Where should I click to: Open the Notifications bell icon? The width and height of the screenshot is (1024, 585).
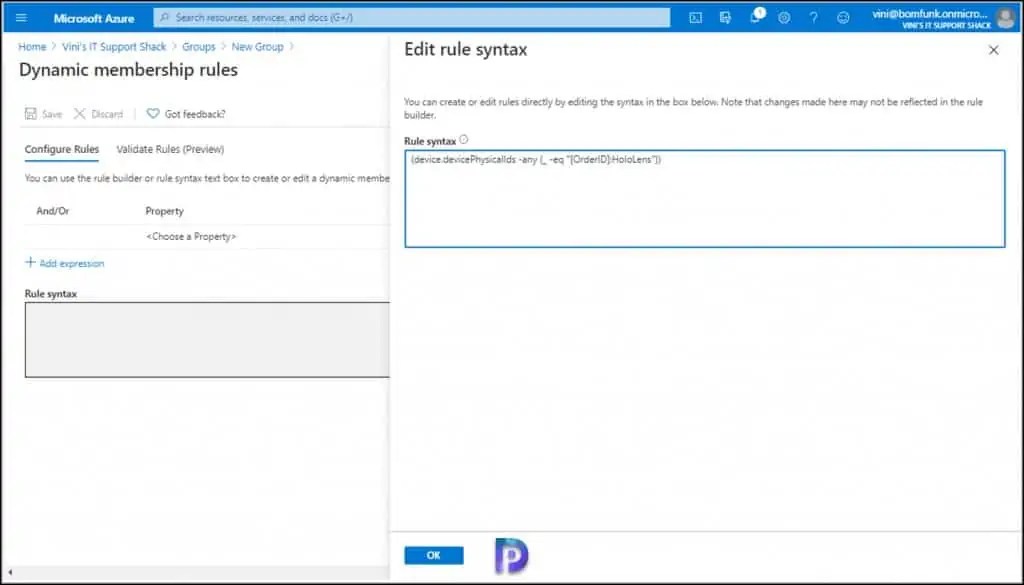754,17
